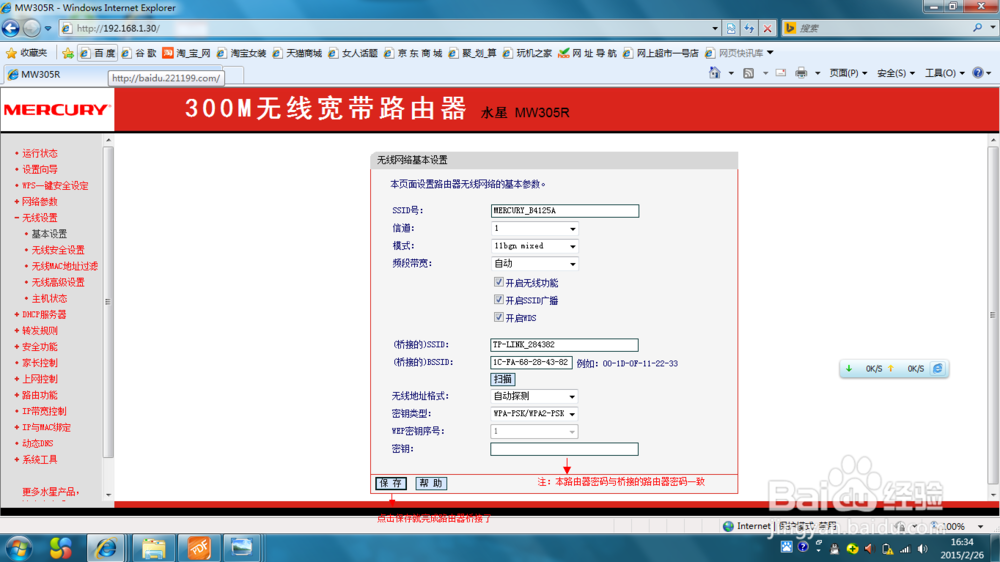1000x562 pixels.
Task: Open the PDF application in the taskbar
Action: click(198, 548)
